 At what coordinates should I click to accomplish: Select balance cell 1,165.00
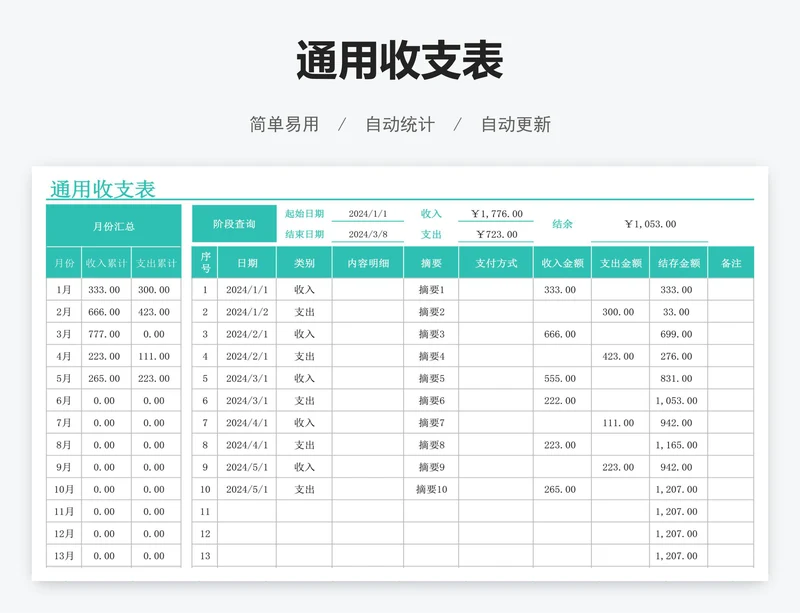tap(677, 445)
